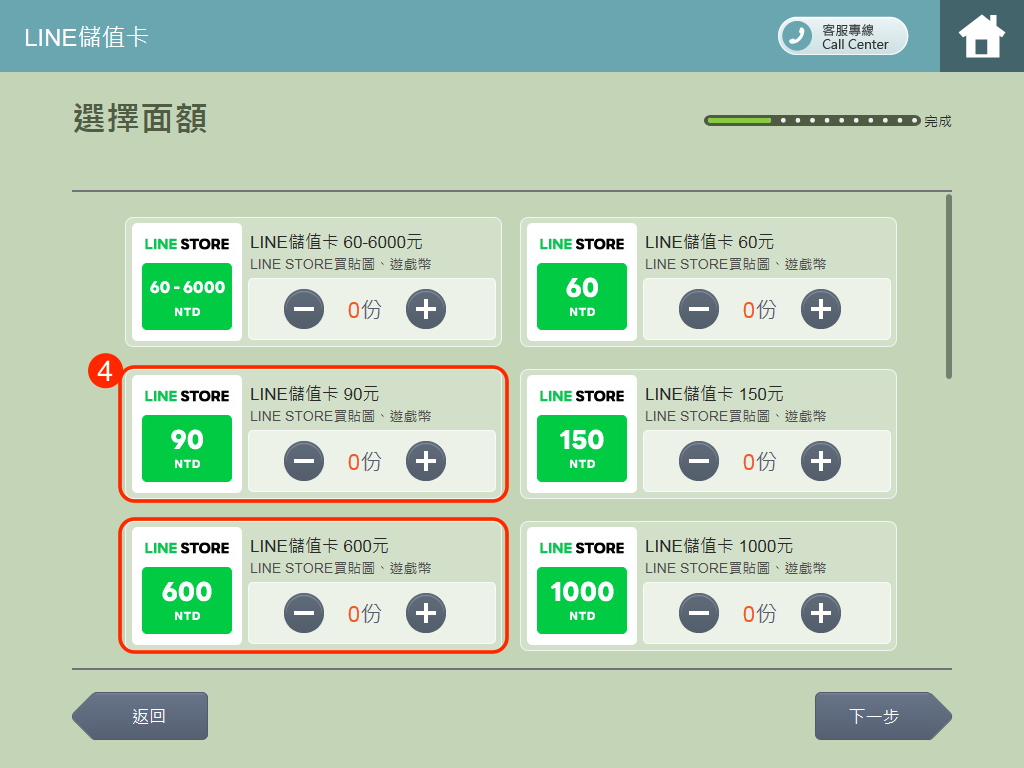Click the LINE儲值卡 60元 title
1024x768 pixels.
coord(710,242)
